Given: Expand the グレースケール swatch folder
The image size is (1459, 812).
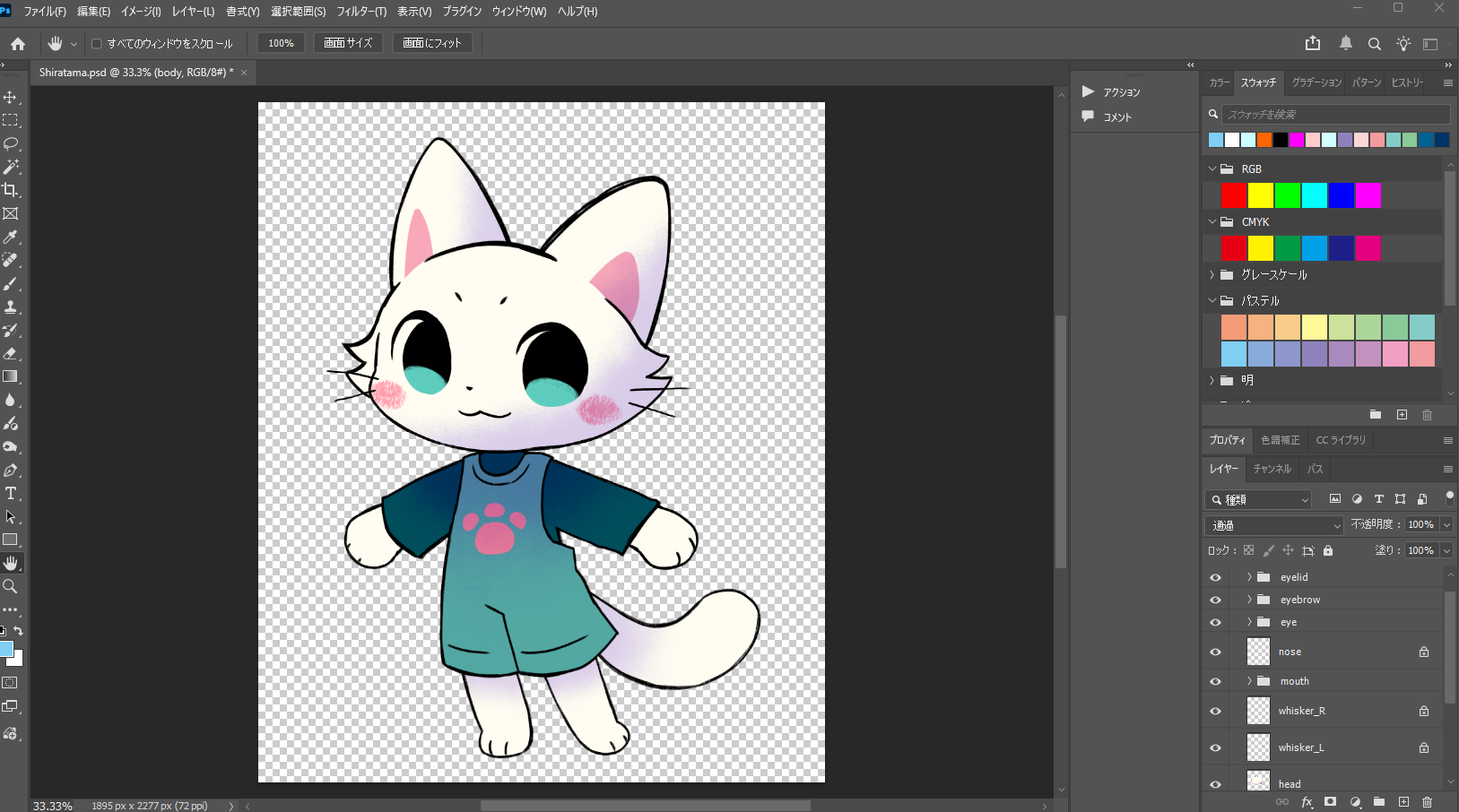Looking at the screenshot, I should click(x=1212, y=275).
